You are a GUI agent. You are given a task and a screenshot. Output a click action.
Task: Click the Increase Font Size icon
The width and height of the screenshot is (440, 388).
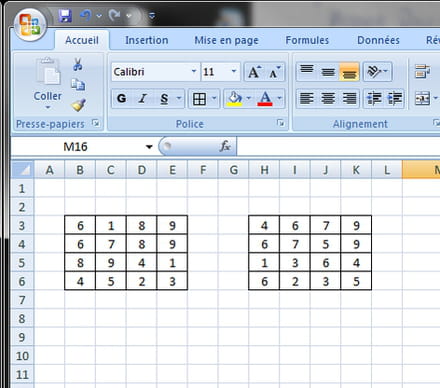[254, 72]
